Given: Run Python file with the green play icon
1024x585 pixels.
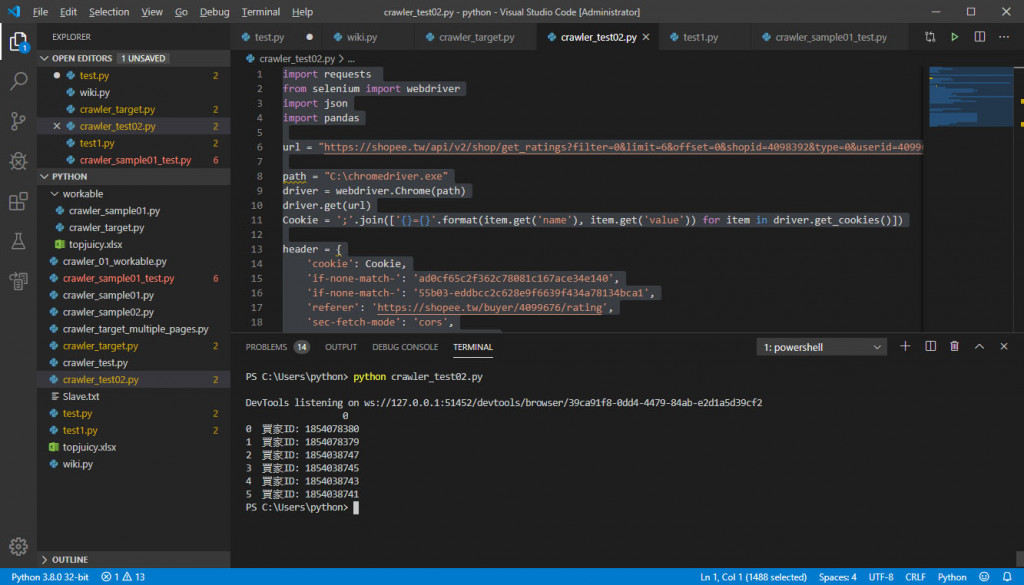Looking at the screenshot, I should point(954,37).
